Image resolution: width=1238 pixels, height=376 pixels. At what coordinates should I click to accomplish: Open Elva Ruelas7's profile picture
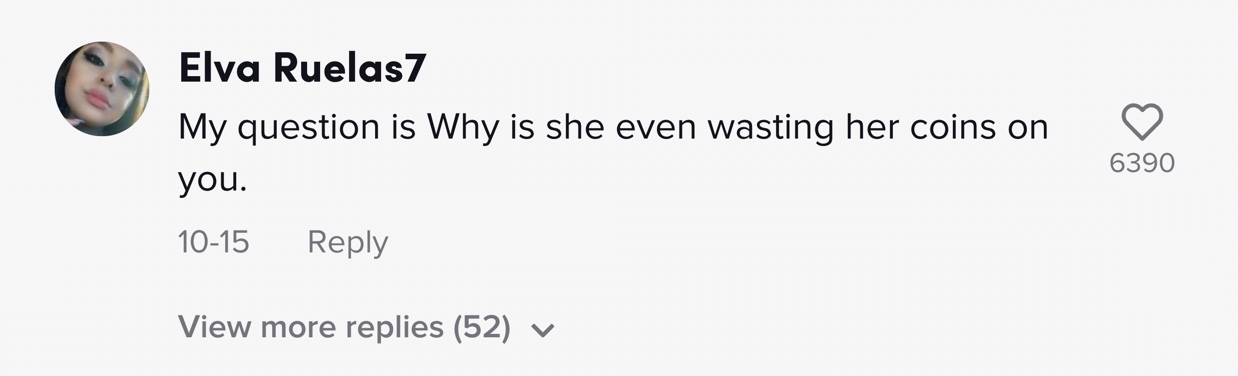[x=101, y=89]
